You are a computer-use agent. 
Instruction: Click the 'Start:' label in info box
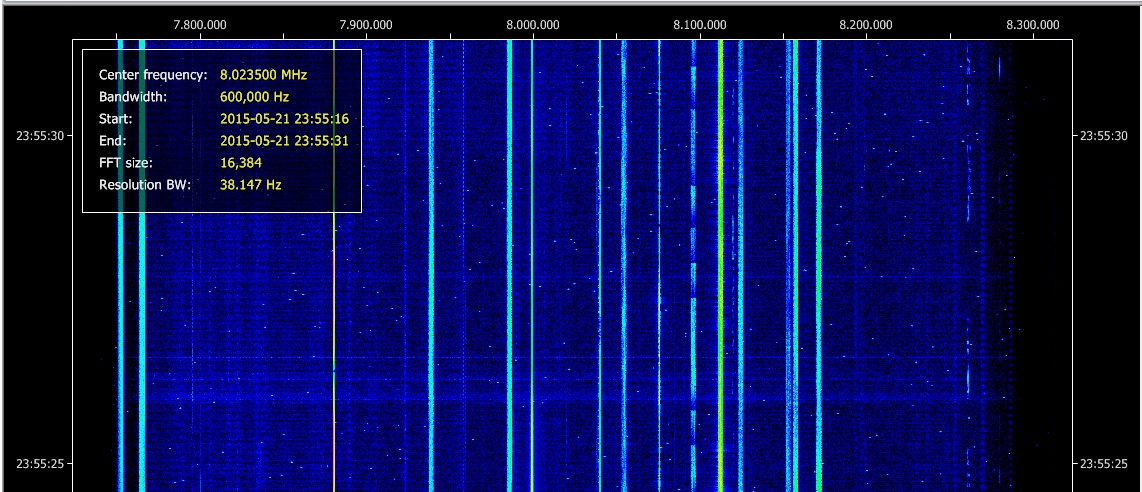point(116,119)
